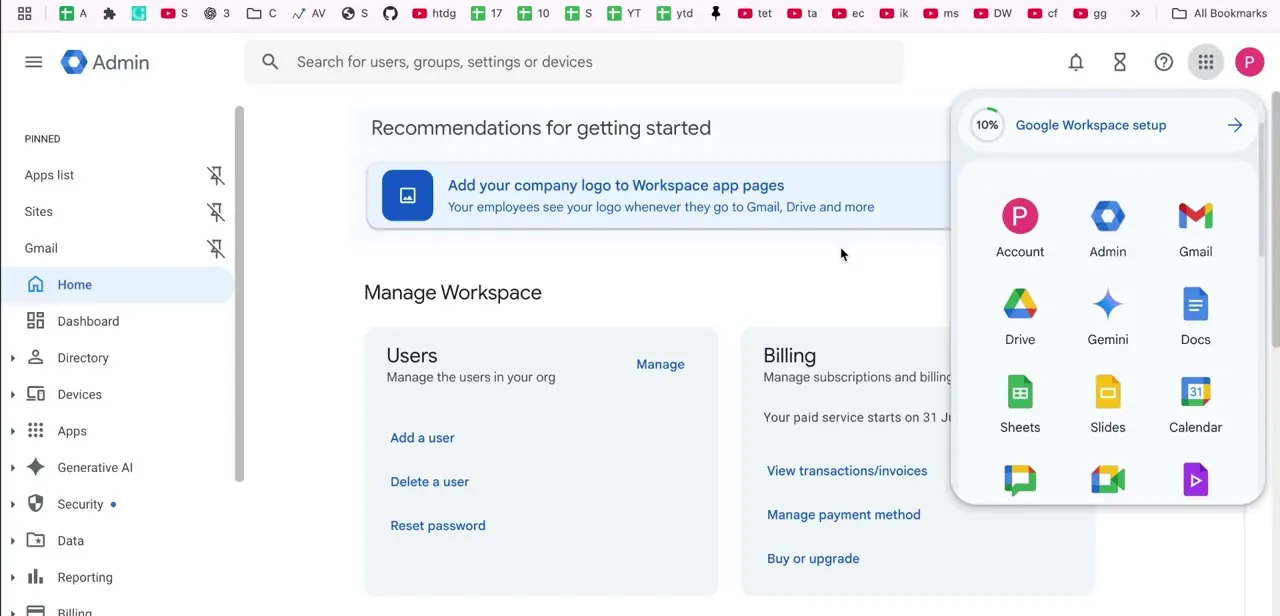
Task: Open Calendar app in launcher
Action: pyautogui.click(x=1196, y=405)
